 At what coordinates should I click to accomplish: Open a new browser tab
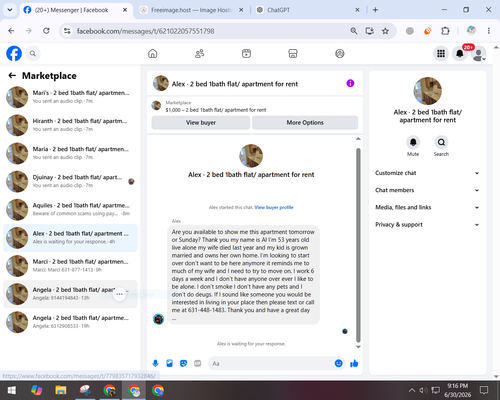click(x=375, y=10)
